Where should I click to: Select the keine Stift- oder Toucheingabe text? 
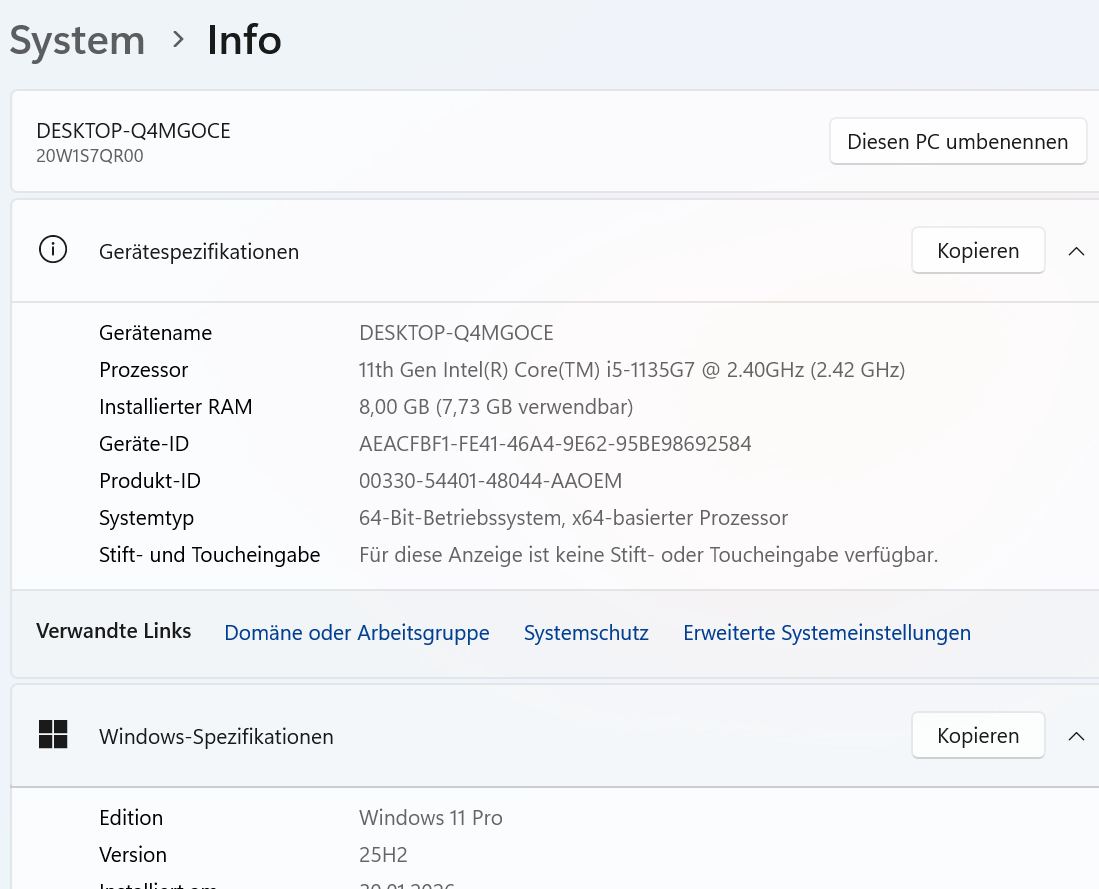[x=648, y=555]
